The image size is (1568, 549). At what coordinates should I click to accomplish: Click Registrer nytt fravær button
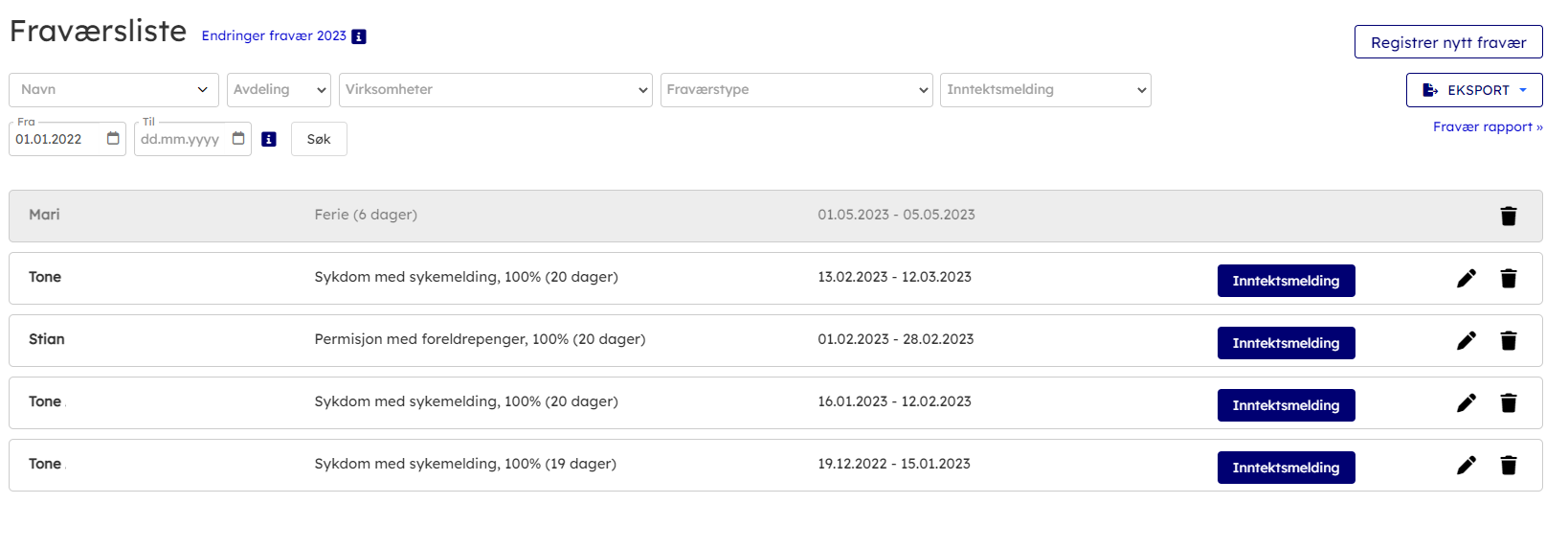click(1447, 42)
